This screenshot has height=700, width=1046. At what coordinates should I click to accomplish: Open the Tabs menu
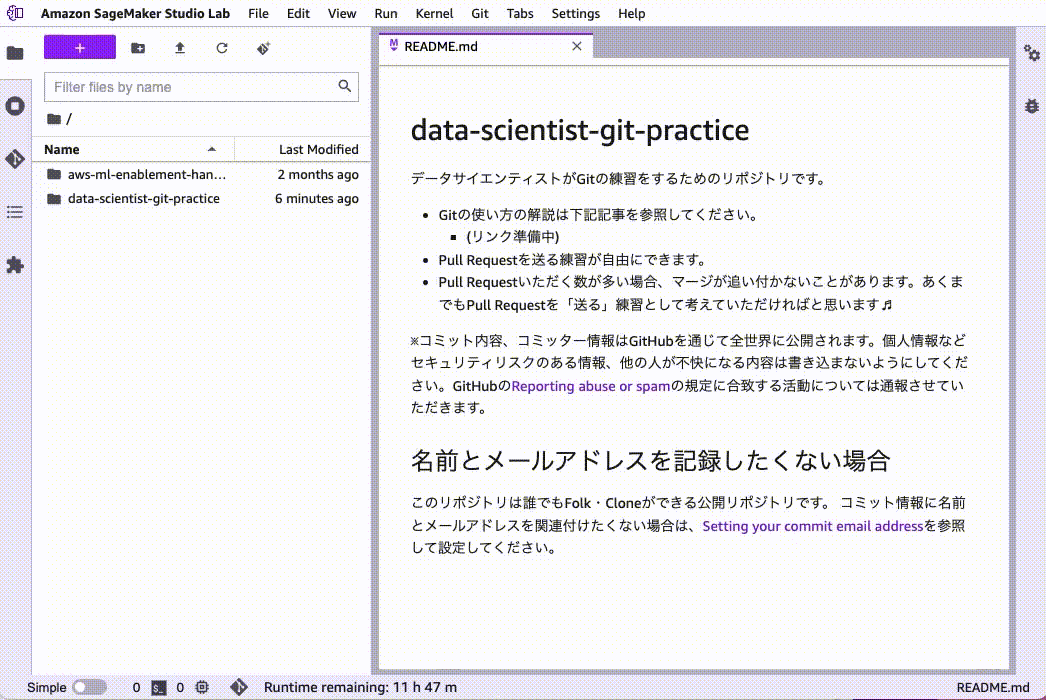pos(520,13)
